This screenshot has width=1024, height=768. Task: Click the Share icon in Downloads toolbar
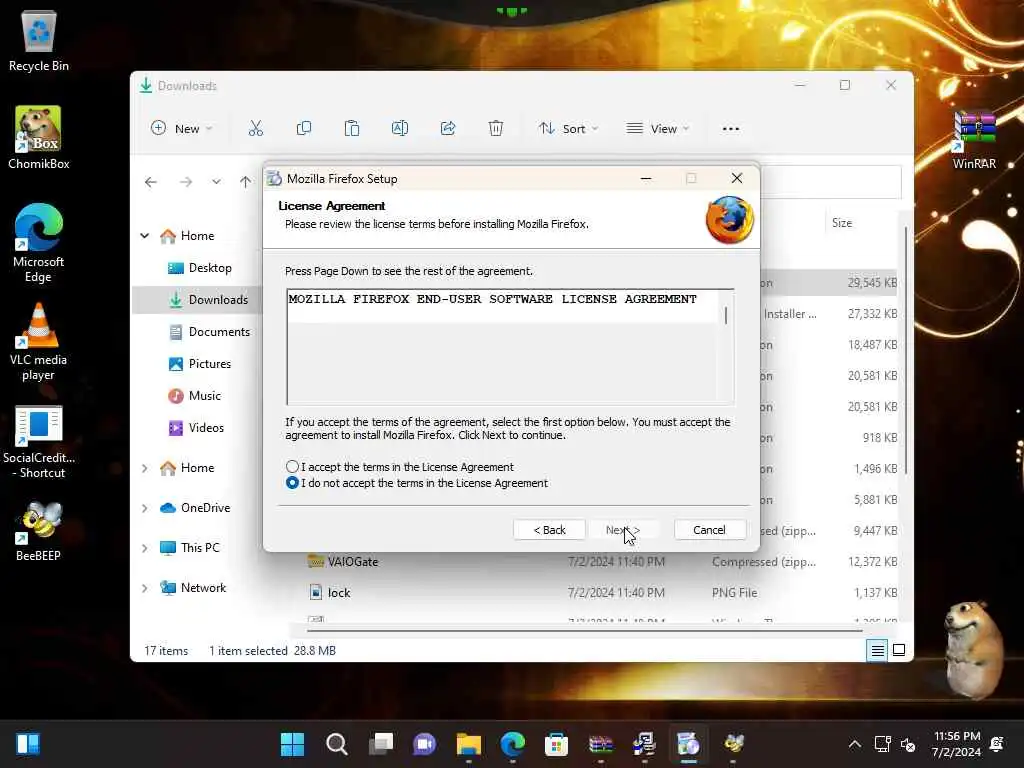[448, 129]
